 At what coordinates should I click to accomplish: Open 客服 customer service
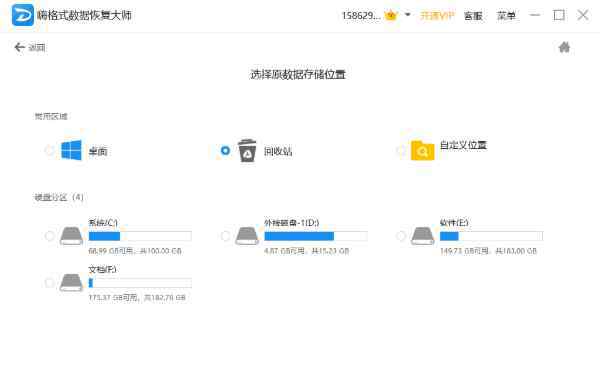[473, 16]
